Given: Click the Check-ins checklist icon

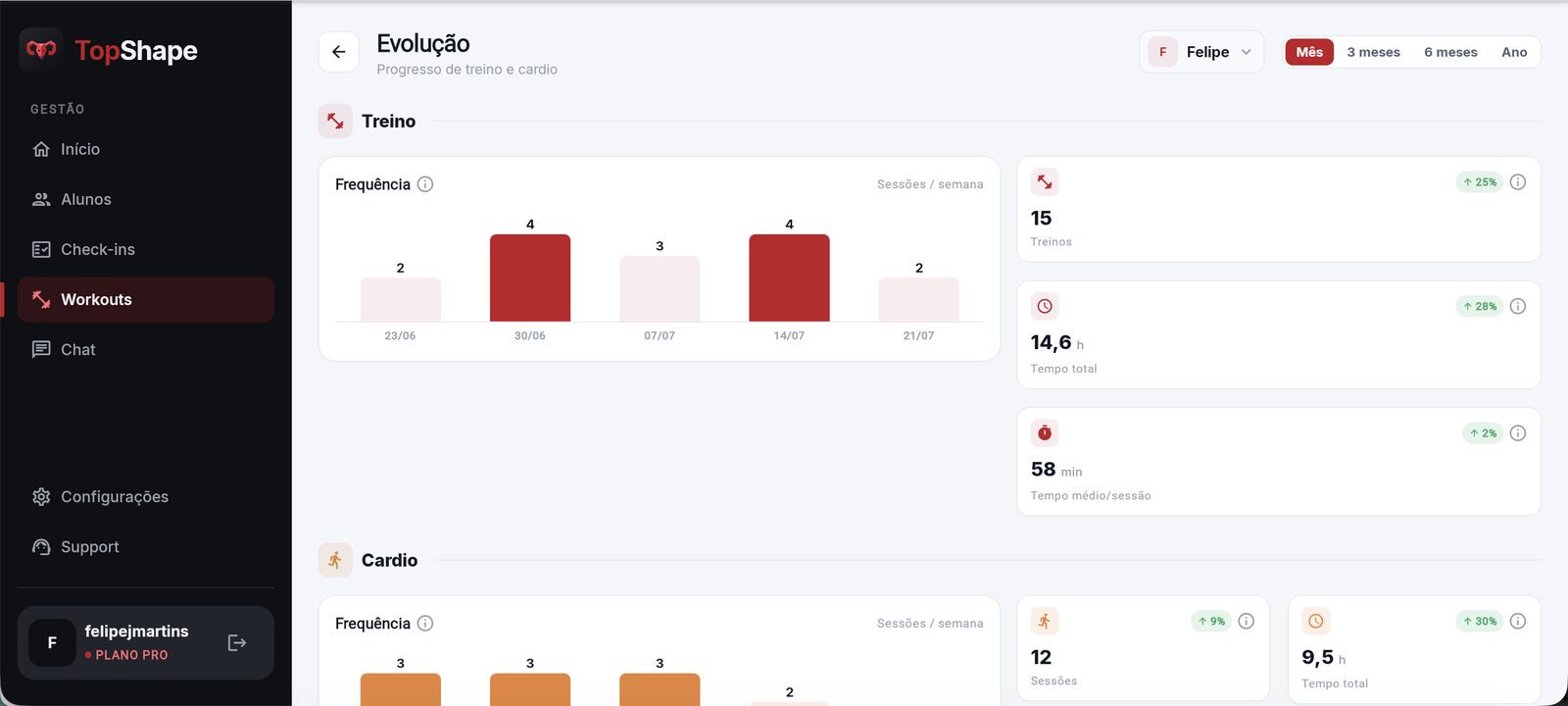Looking at the screenshot, I should [x=41, y=249].
